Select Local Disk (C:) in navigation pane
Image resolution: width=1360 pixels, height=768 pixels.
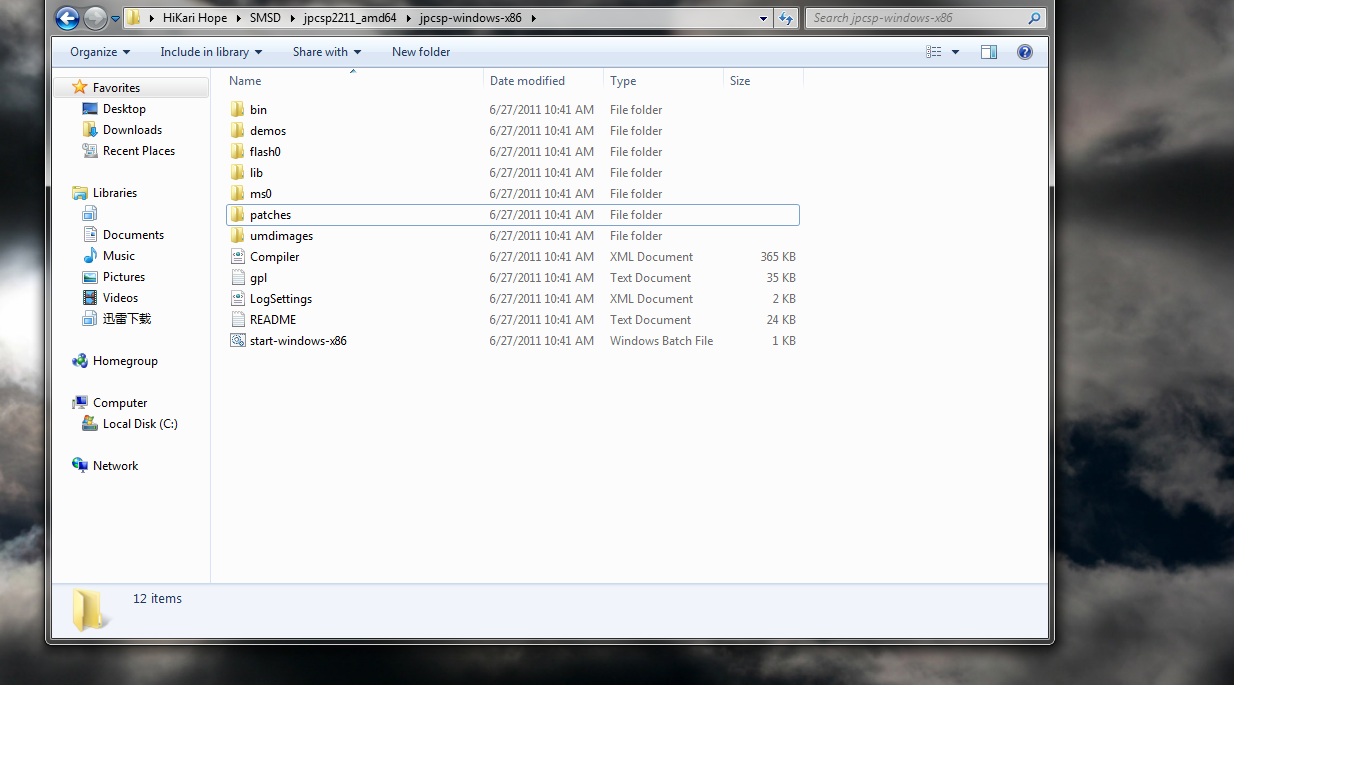pos(139,424)
